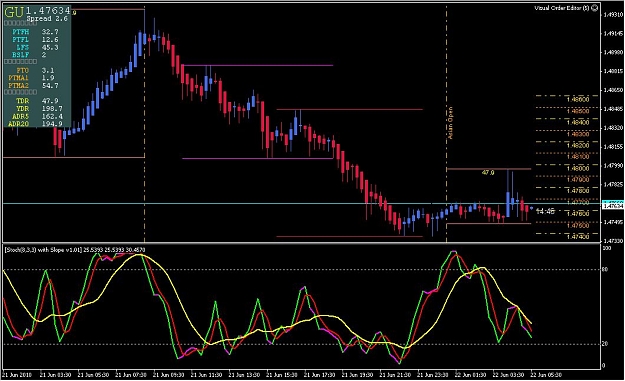Image resolution: width=625 pixels, height=381 pixels.
Task: Click the PTMA1 row label
Action: pos(19,78)
